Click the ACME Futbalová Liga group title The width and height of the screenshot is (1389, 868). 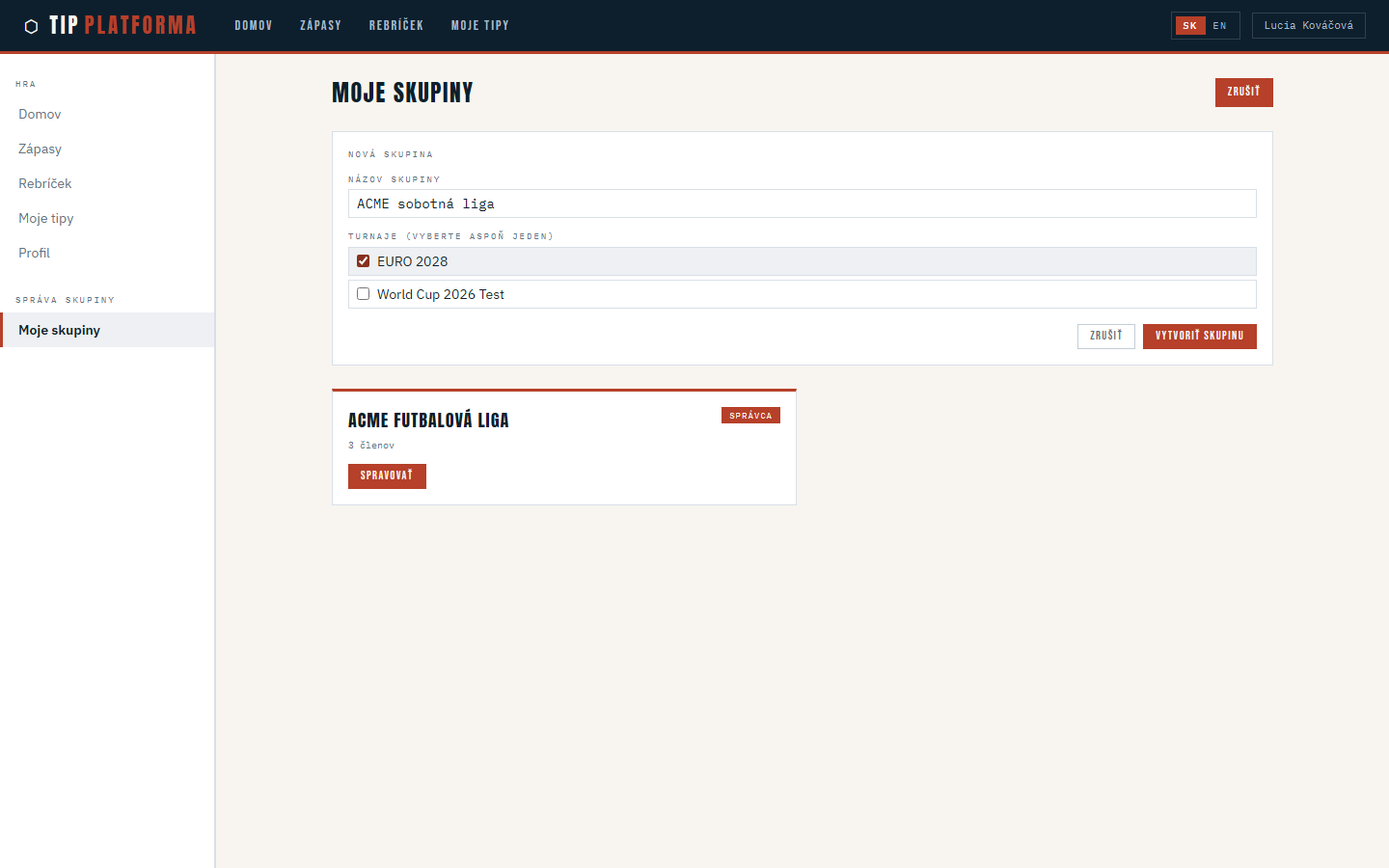click(428, 420)
